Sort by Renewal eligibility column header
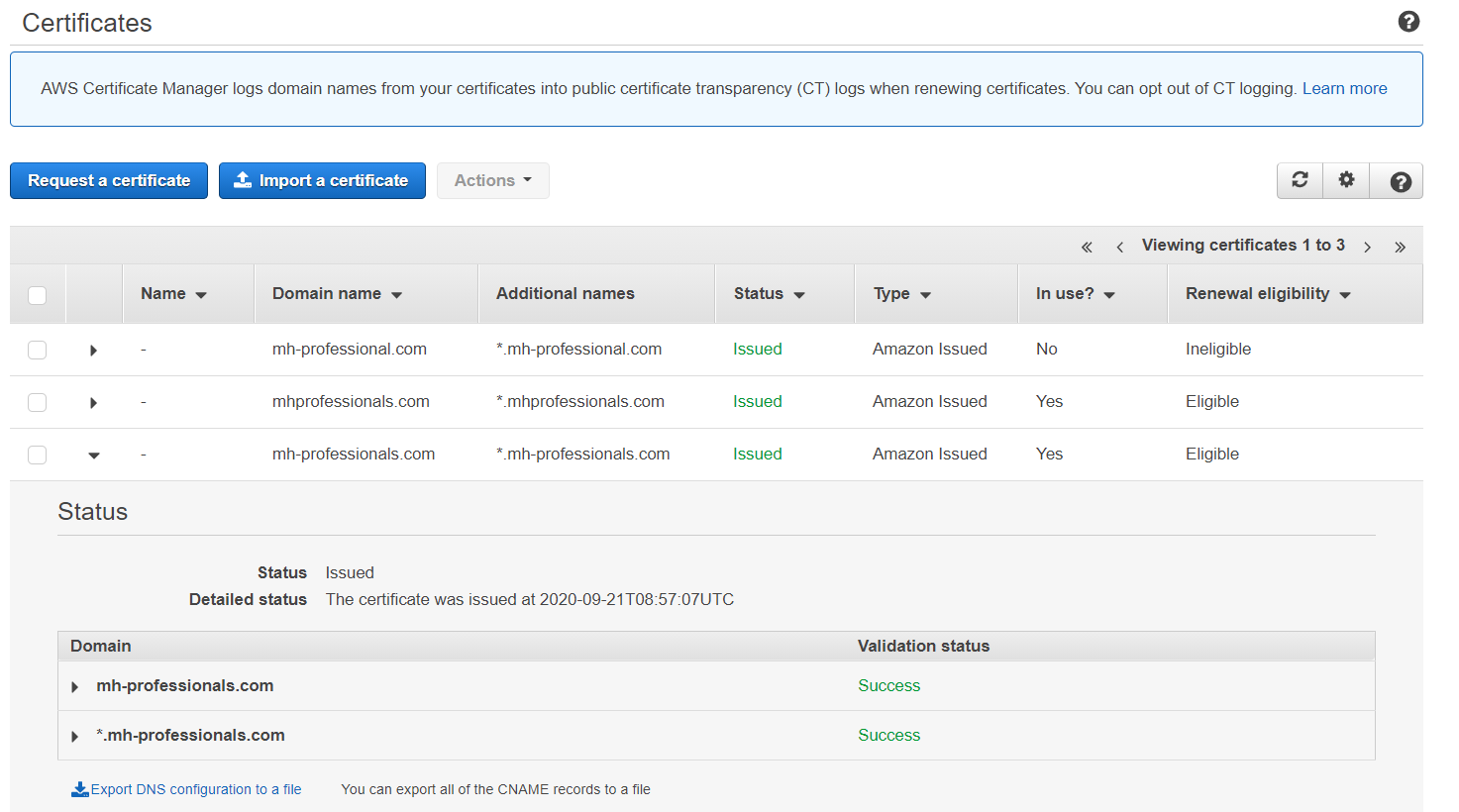This screenshot has width=1459, height=812. (x=1267, y=294)
